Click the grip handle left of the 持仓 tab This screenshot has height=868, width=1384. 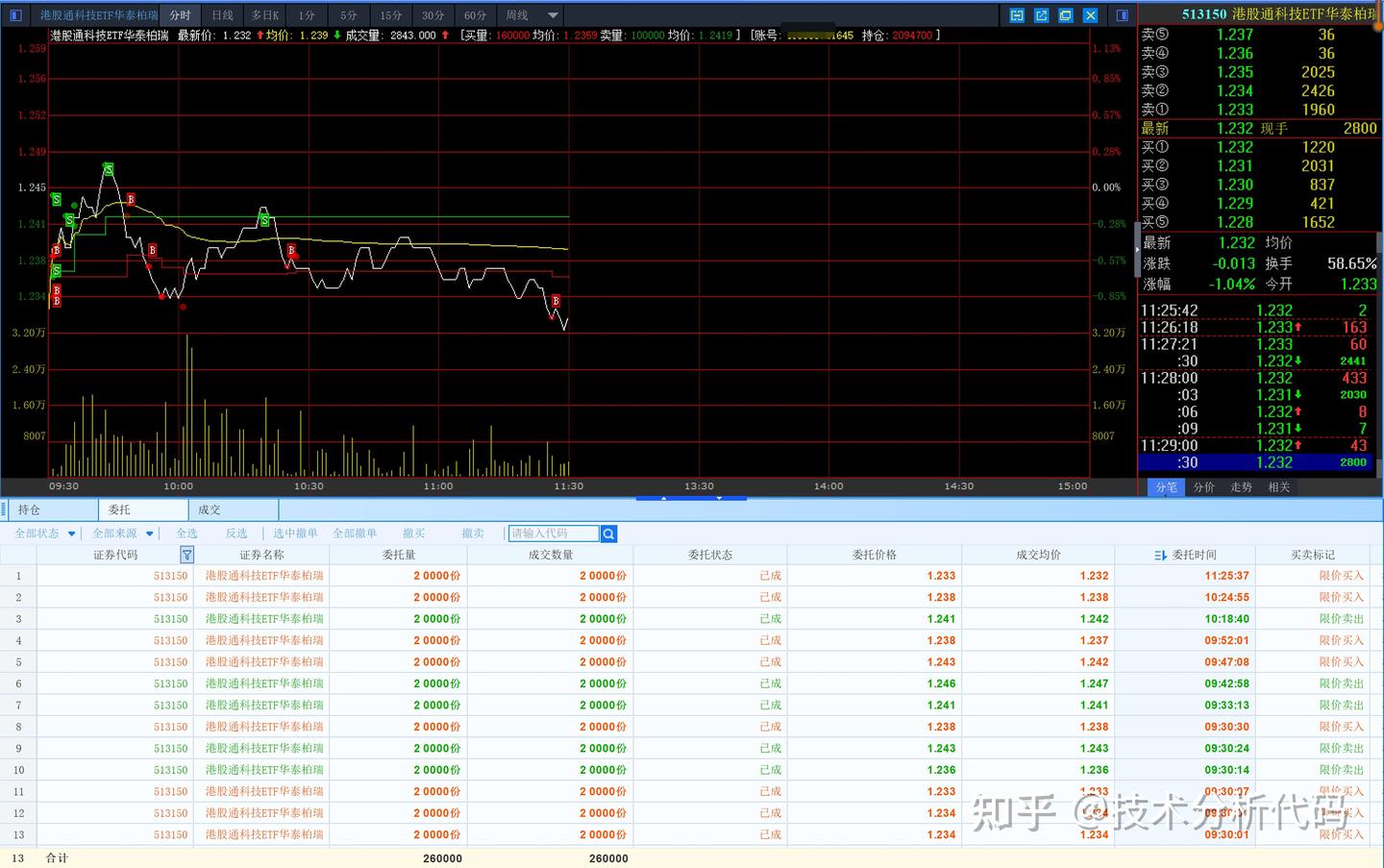[x=5, y=509]
